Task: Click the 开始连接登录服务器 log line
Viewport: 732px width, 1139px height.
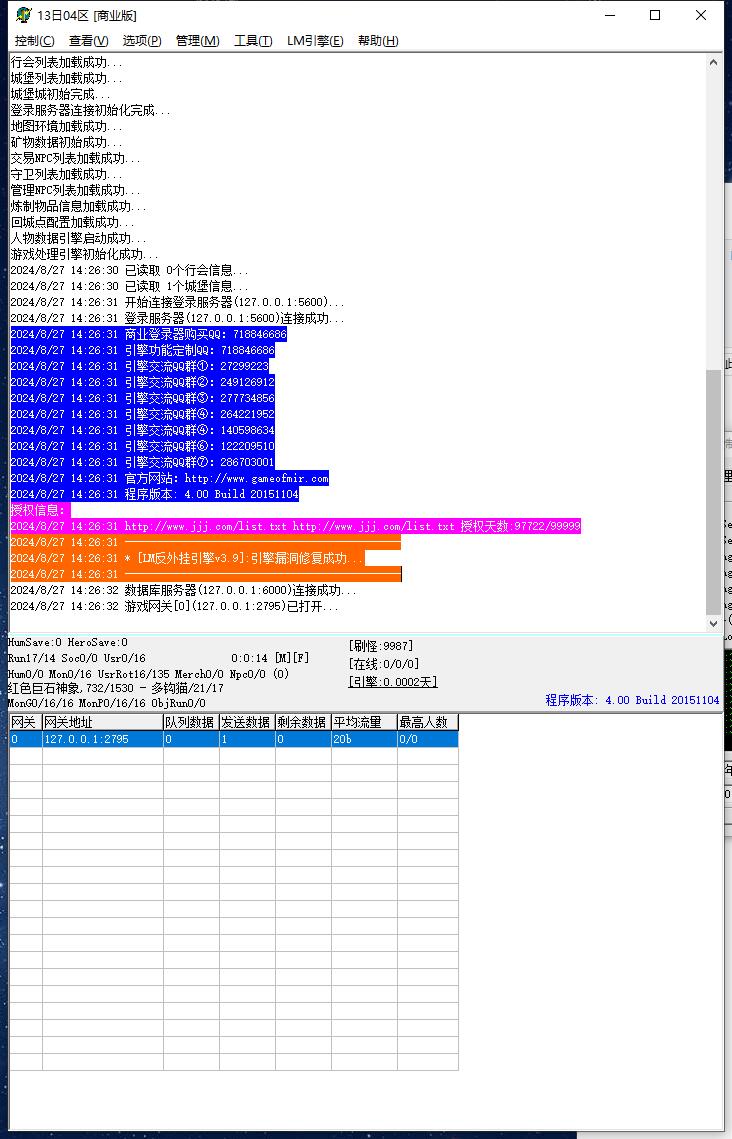Action: [x=177, y=302]
